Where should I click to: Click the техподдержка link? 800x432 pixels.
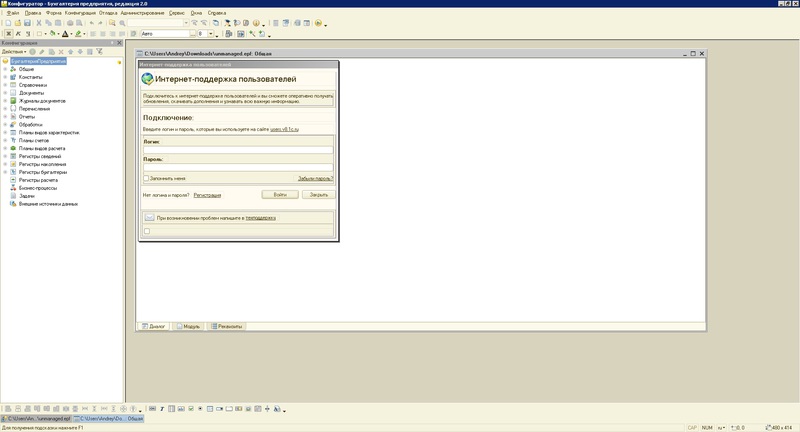point(260,218)
